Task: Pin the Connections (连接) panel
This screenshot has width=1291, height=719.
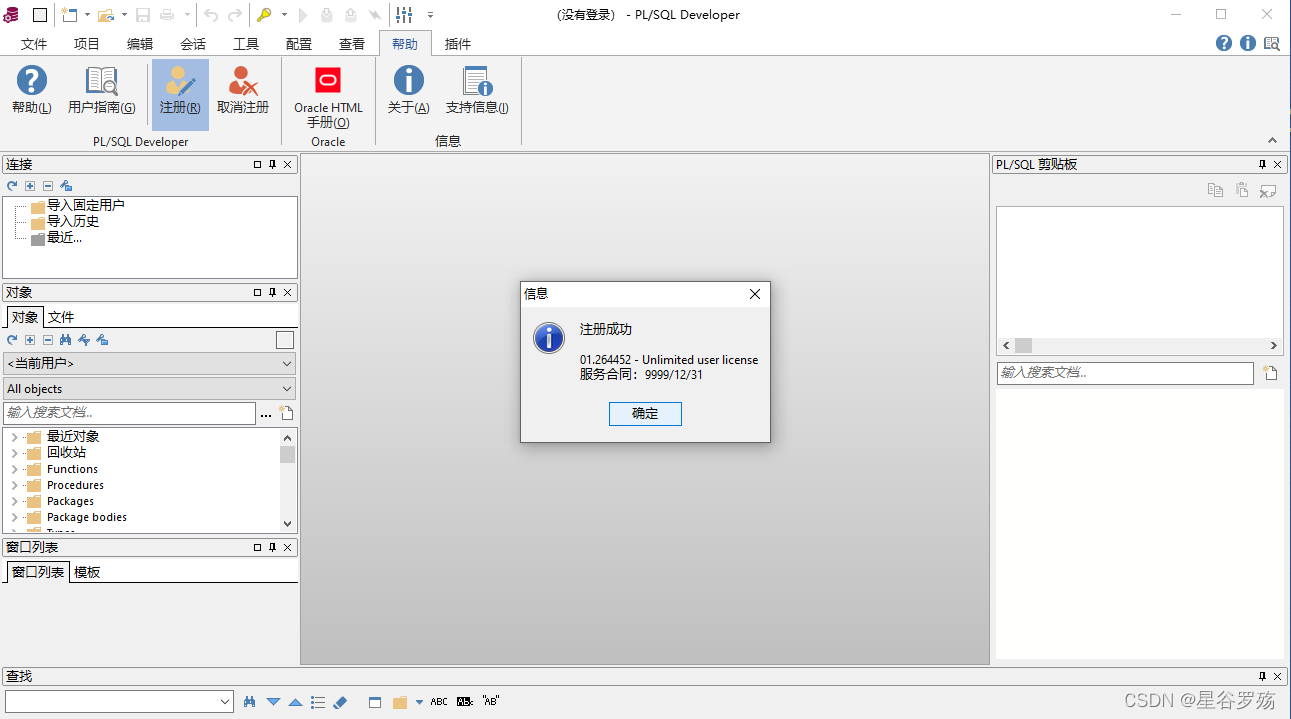Action: point(272,165)
